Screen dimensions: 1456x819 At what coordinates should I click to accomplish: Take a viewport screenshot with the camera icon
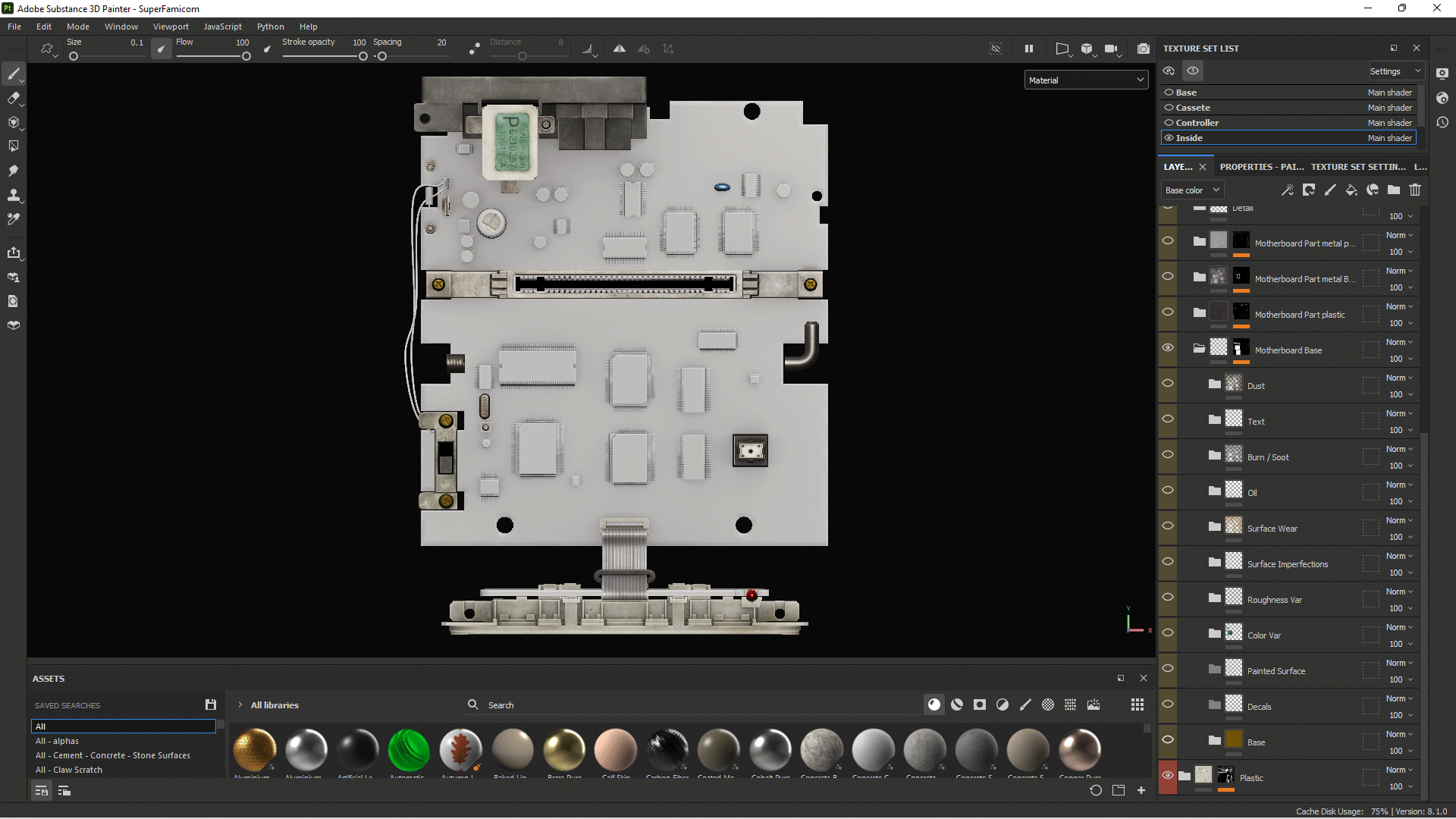pyautogui.click(x=1144, y=49)
